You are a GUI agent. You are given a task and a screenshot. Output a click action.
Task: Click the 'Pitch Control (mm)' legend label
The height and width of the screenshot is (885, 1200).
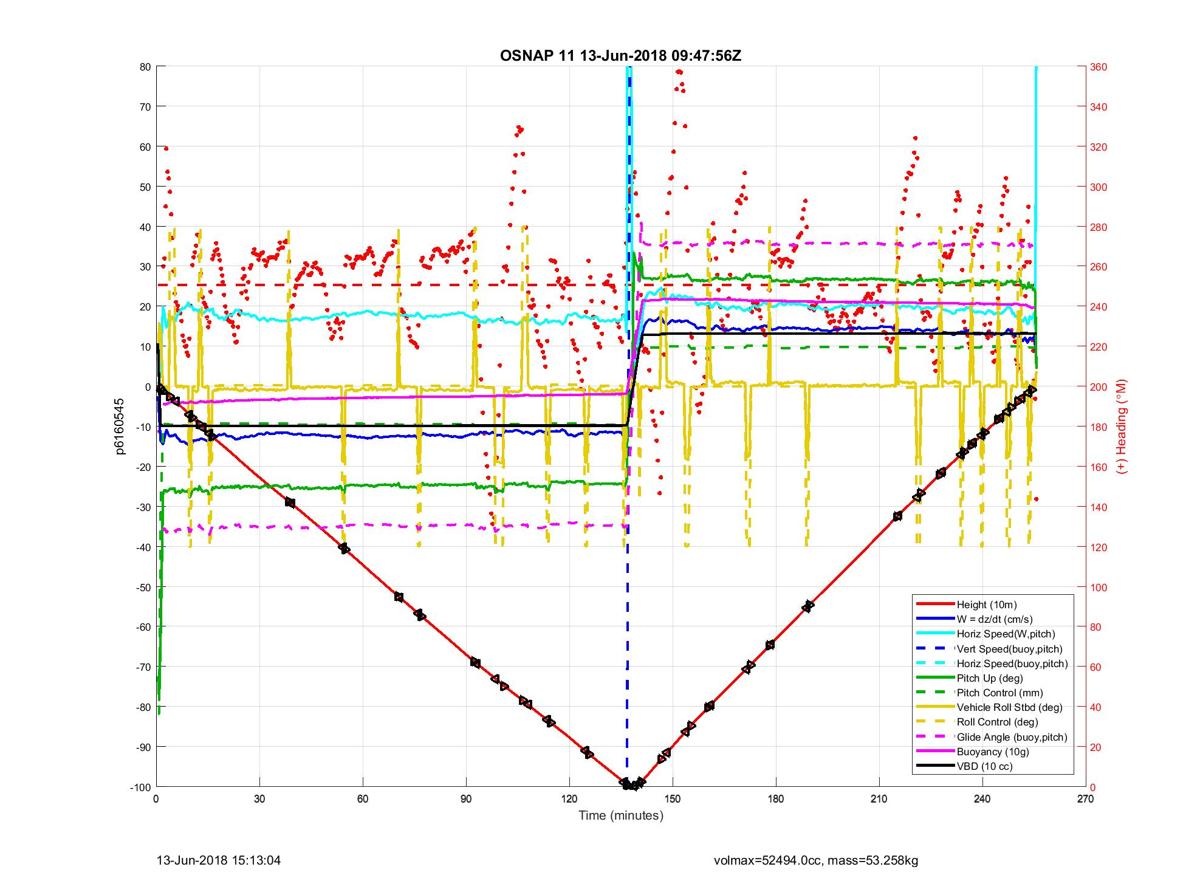[1002, 693]
